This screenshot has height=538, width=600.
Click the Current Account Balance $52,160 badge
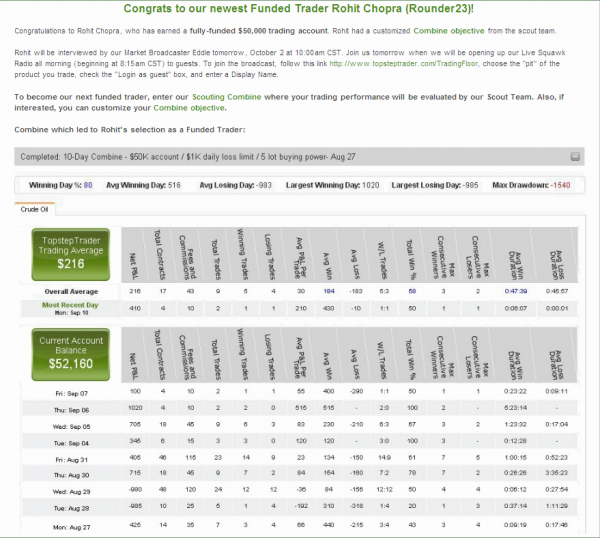(71, 354)
